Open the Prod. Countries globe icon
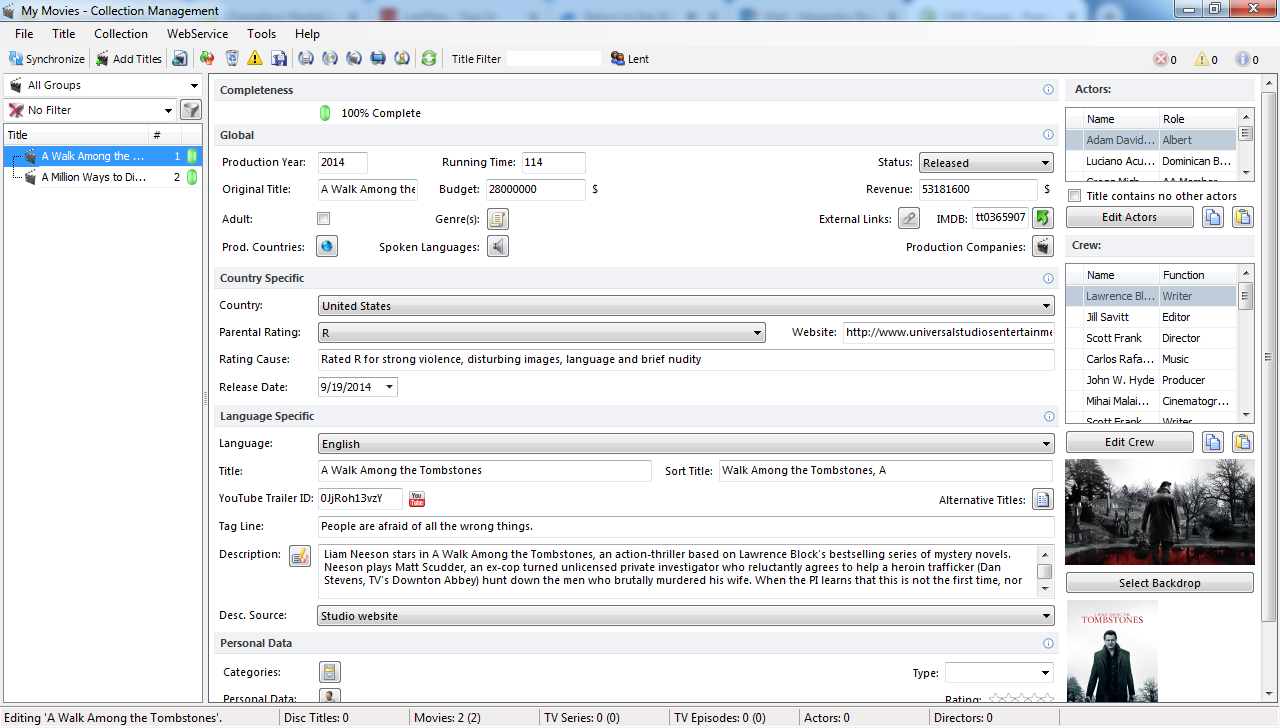This screenshot has height=728, width=1280. [x=327, y=246]
